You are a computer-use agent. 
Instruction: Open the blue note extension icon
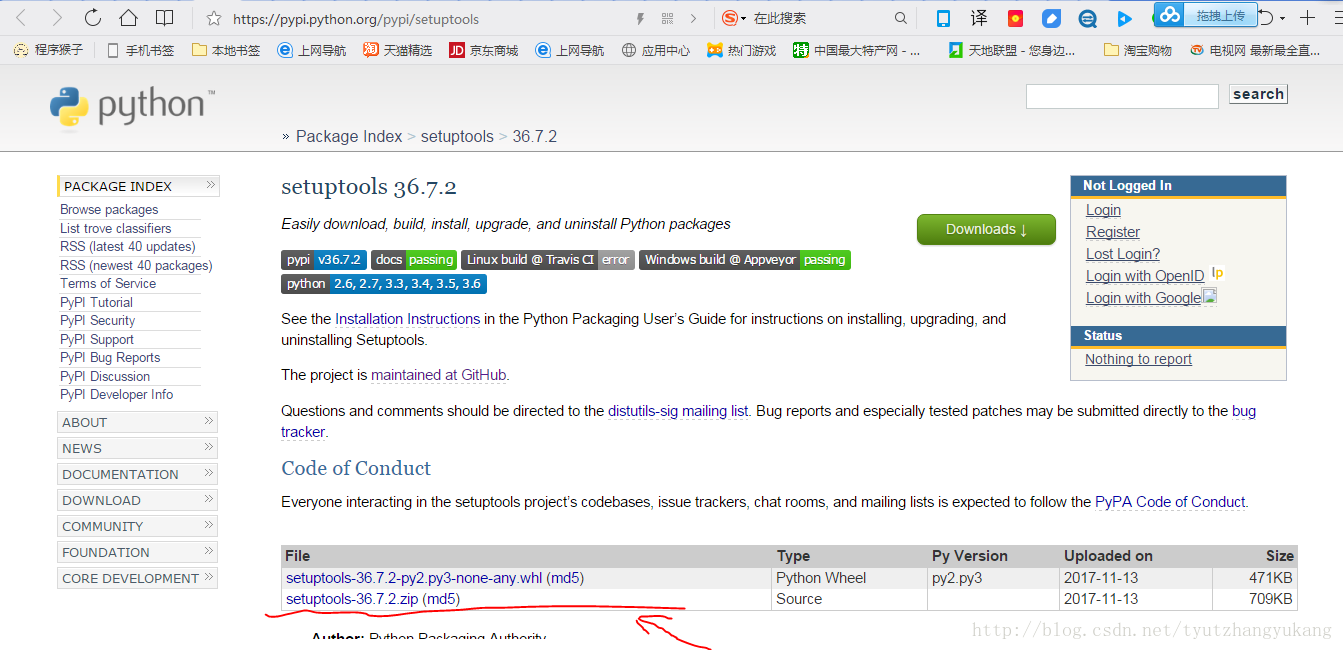click(x=1051, y=18)
